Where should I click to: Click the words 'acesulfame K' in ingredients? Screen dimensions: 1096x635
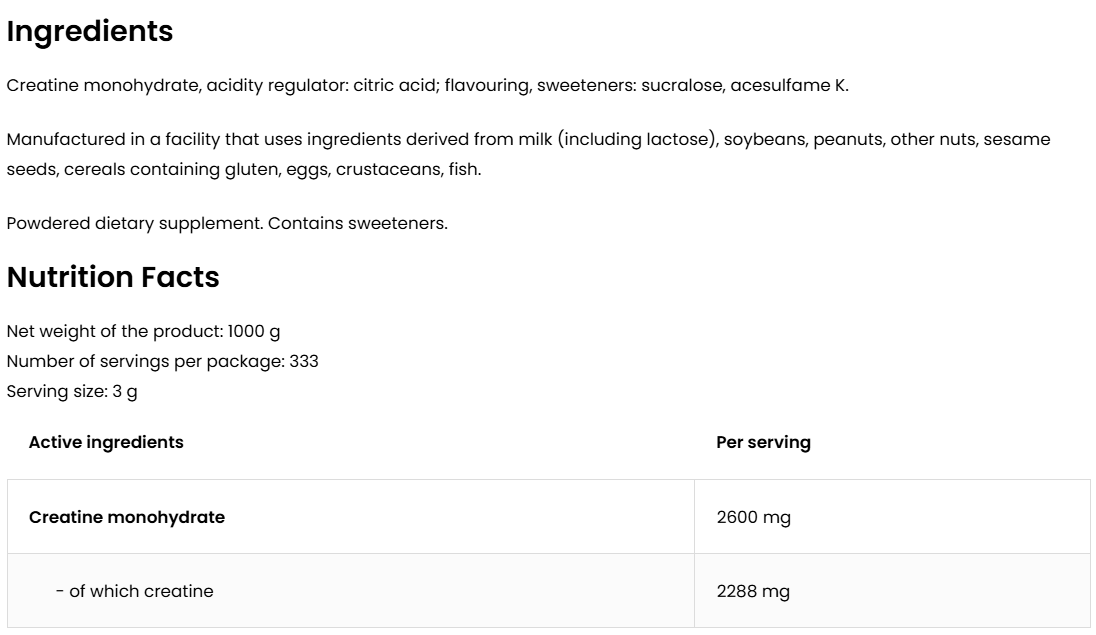point(789,86)
